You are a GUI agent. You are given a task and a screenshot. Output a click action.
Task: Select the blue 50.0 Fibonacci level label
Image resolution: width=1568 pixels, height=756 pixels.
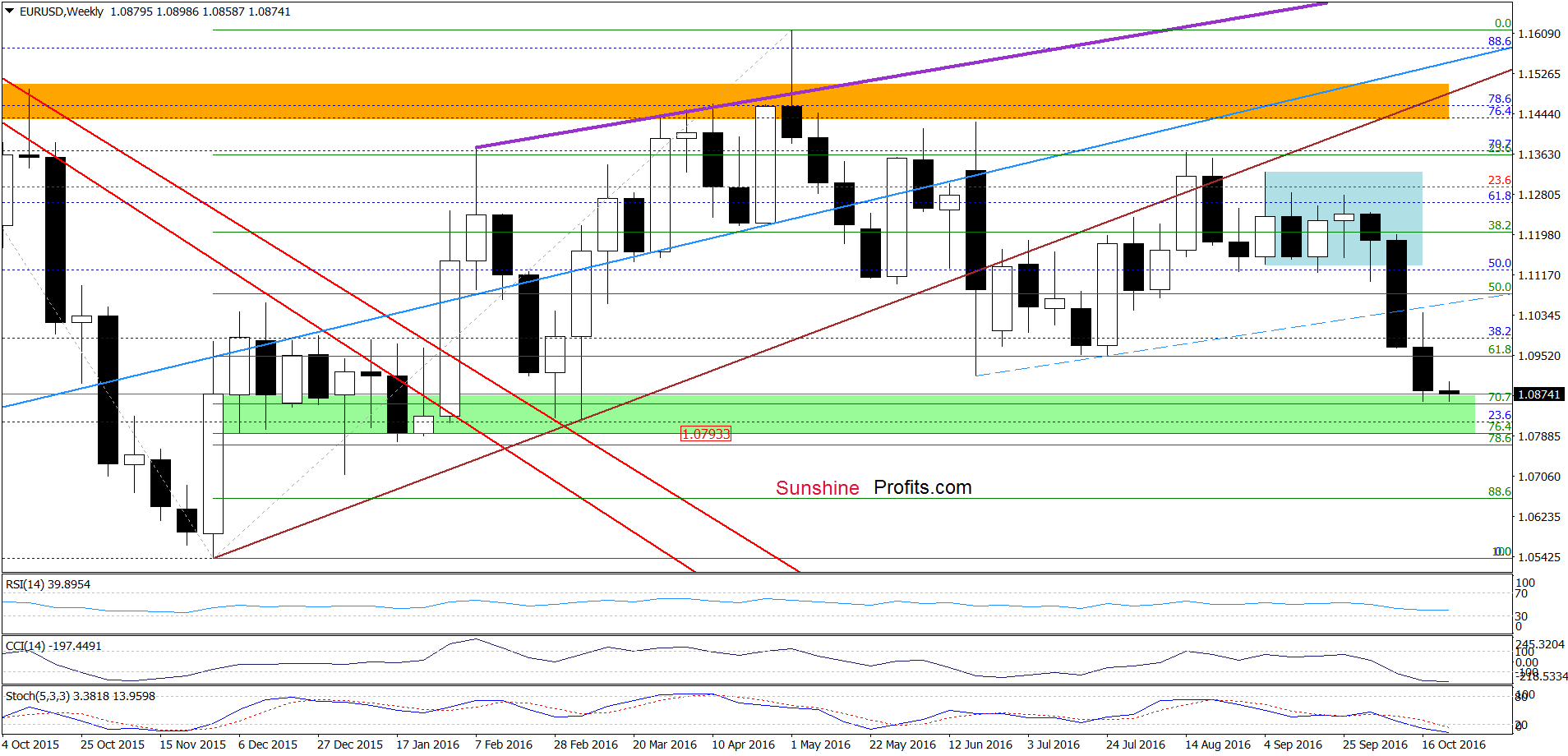coord(1500,263)
